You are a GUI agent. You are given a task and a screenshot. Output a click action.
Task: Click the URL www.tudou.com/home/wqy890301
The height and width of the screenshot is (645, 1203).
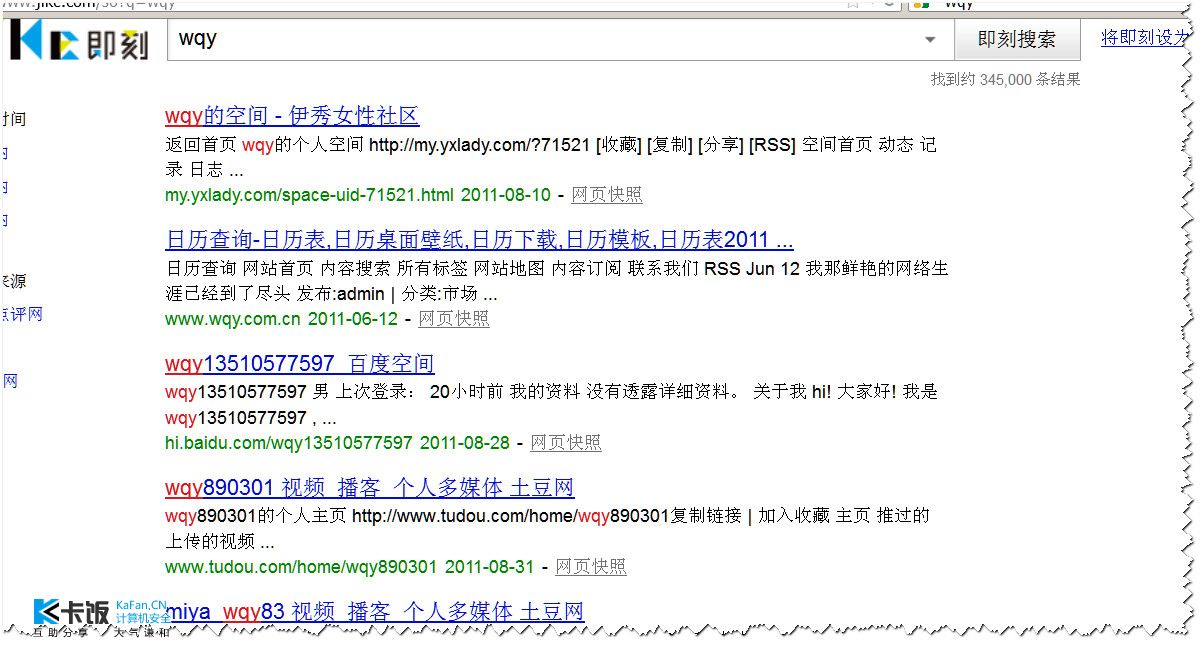coord(301,567)
